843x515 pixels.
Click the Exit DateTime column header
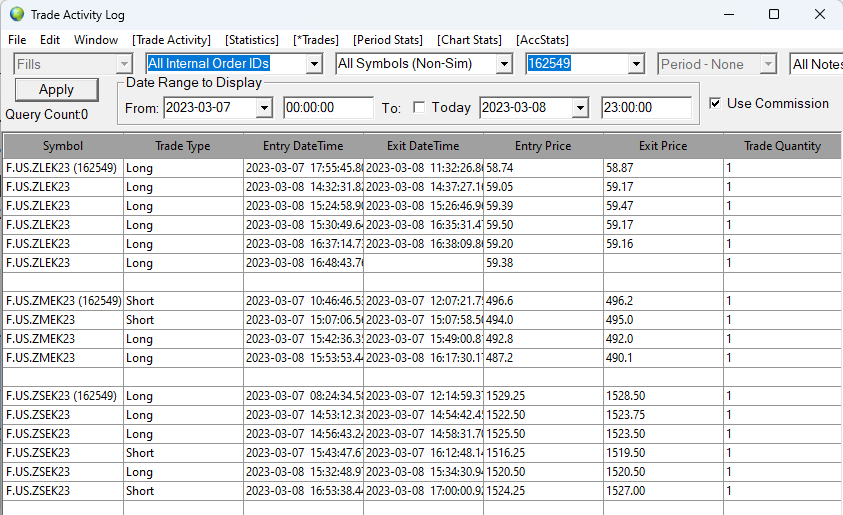[x=423, y=146]
